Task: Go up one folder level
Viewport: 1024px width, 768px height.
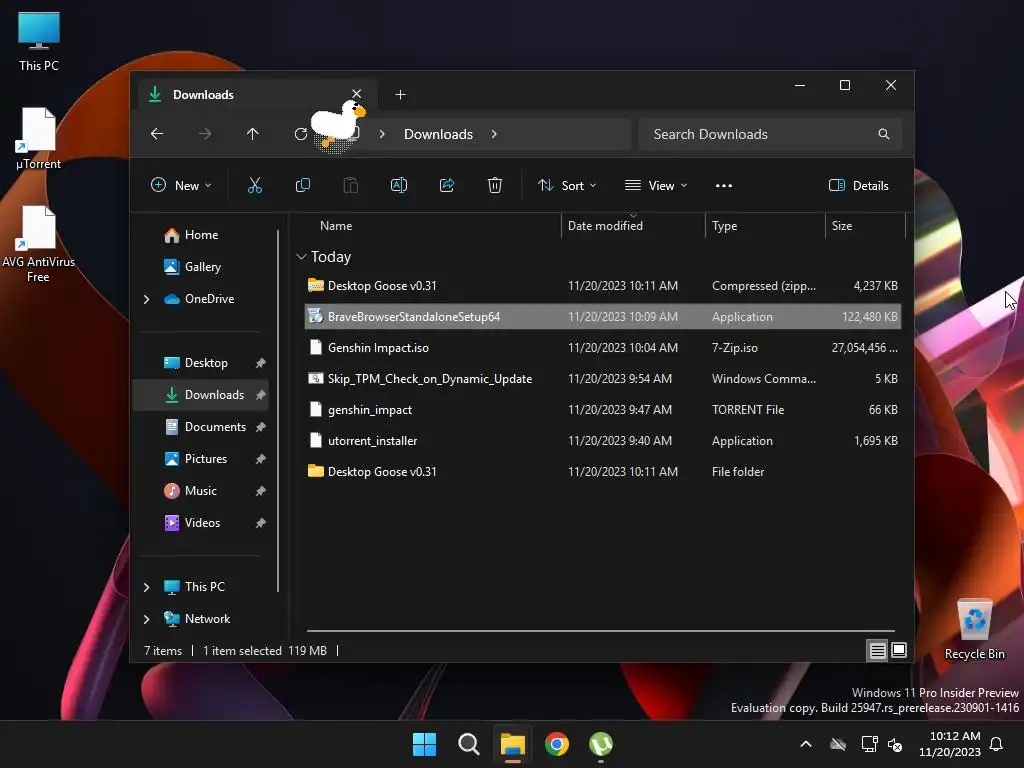Action: 253,134
